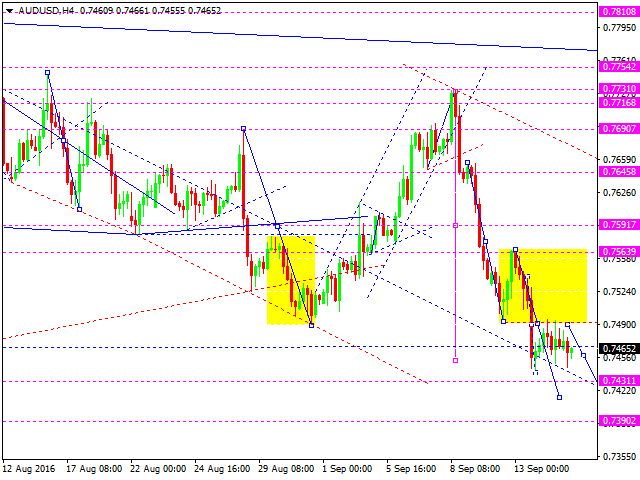Select the long blue descending line at top

click(x=300, y=37)
